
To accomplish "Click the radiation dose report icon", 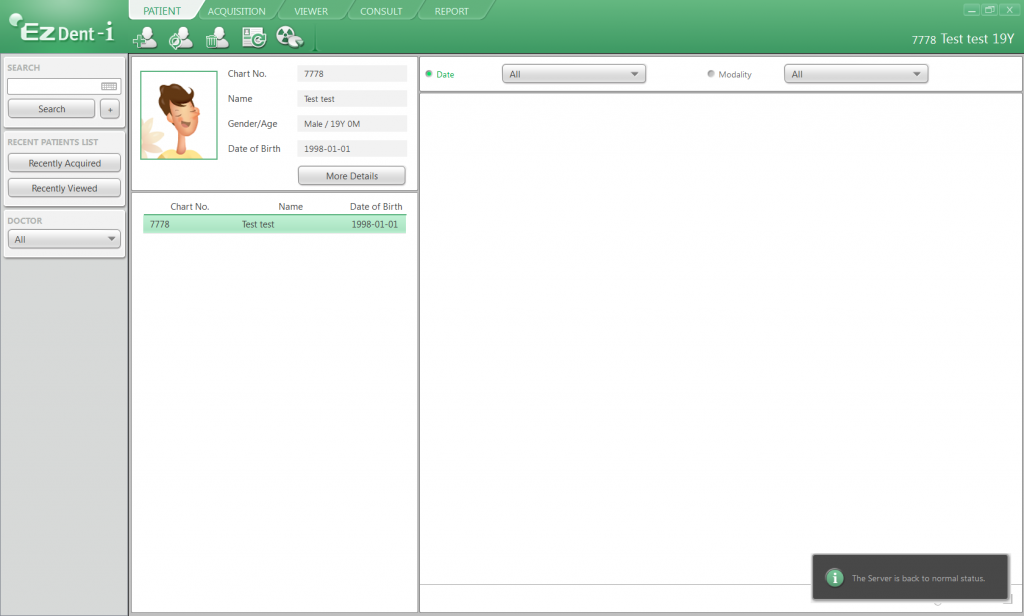I will [289, 38].
